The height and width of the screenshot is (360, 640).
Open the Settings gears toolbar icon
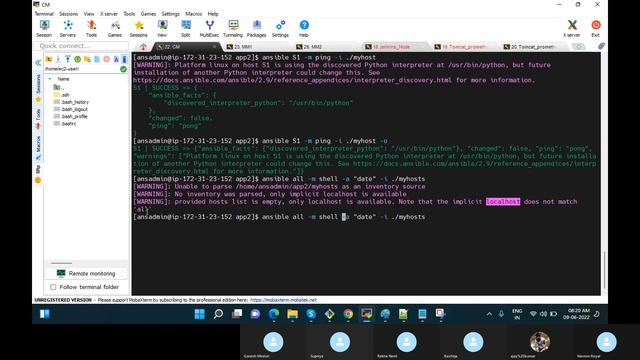pos(280,29)
